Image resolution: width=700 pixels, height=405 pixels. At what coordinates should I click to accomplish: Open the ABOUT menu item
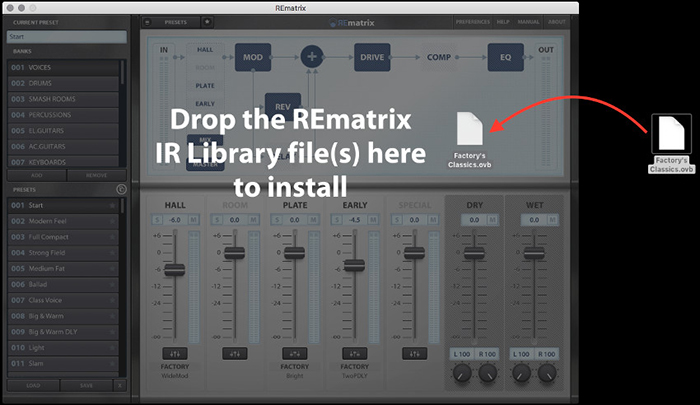(557, 21)
